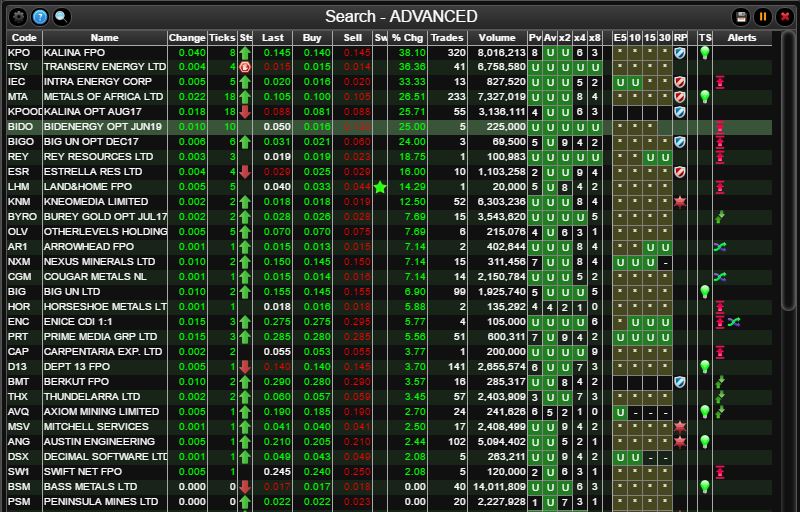Click the red down arrow in KPOOD row

coord(245,112)
